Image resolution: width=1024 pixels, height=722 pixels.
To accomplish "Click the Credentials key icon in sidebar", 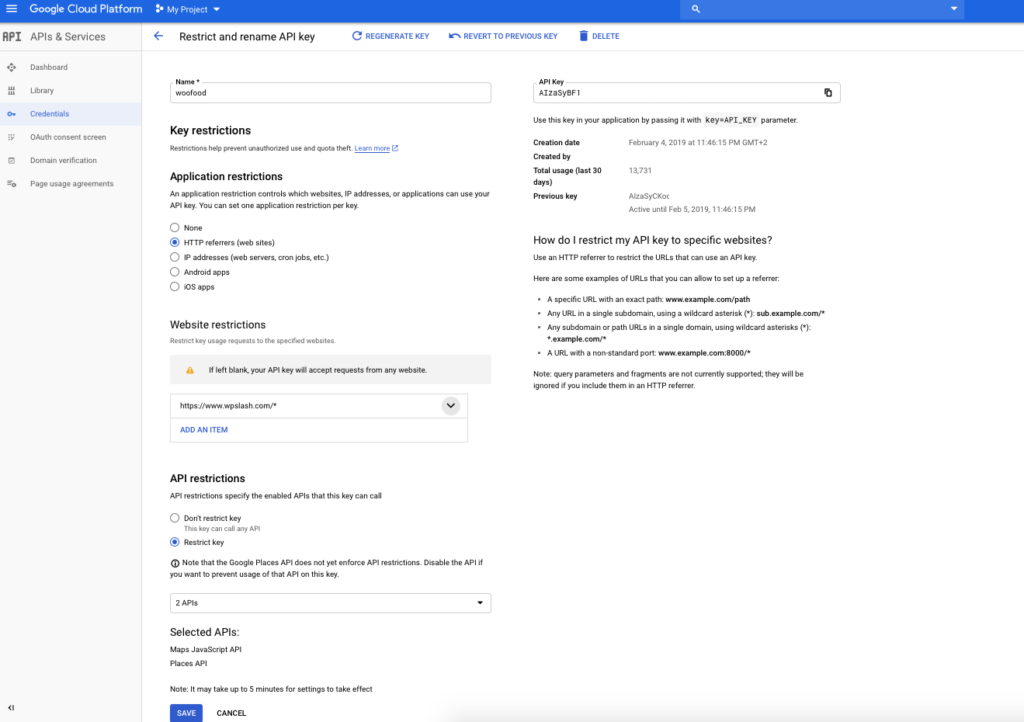I will (11, 114).
